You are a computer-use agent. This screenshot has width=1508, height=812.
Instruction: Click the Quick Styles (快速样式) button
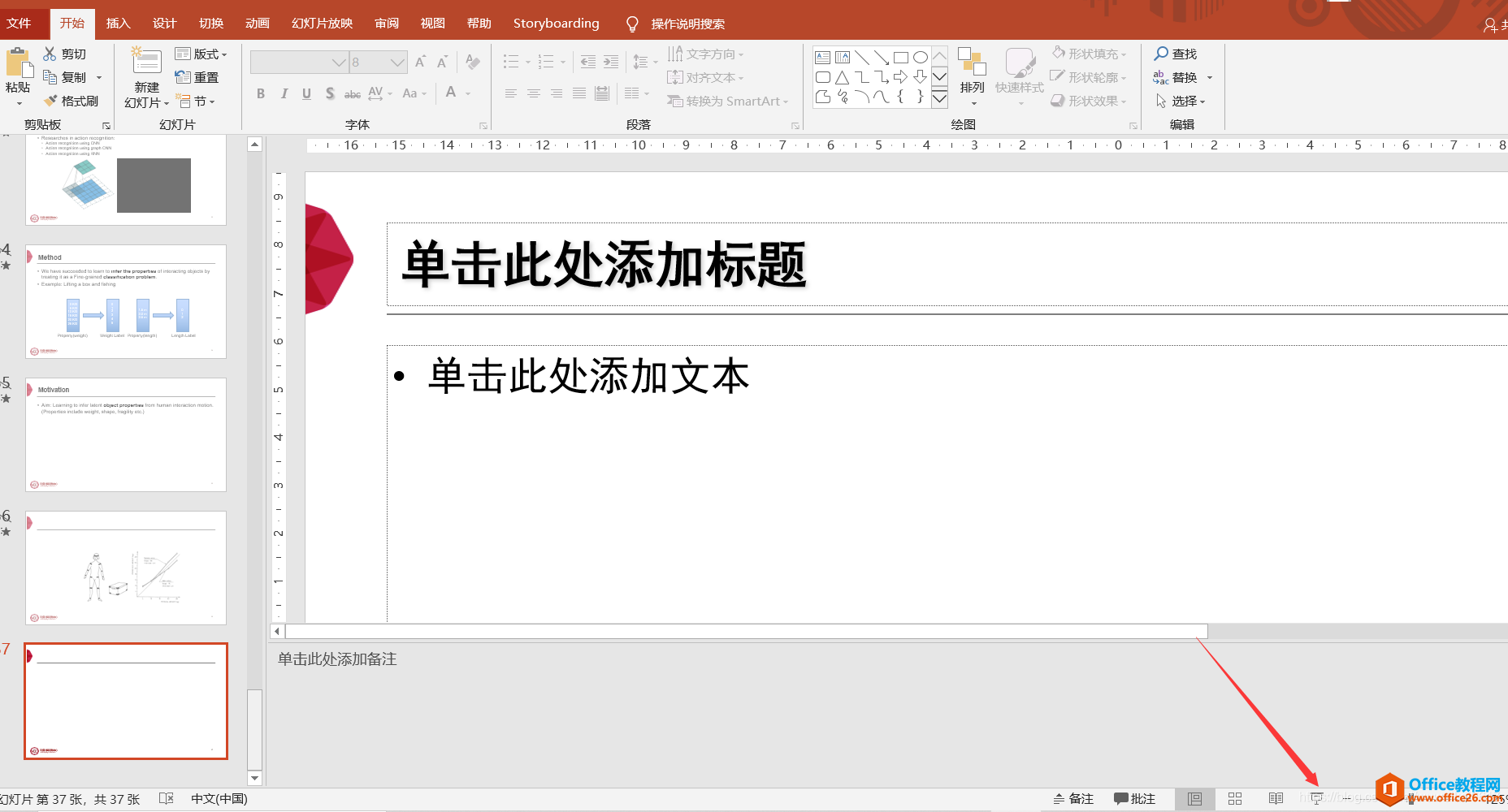point(1019,76)
